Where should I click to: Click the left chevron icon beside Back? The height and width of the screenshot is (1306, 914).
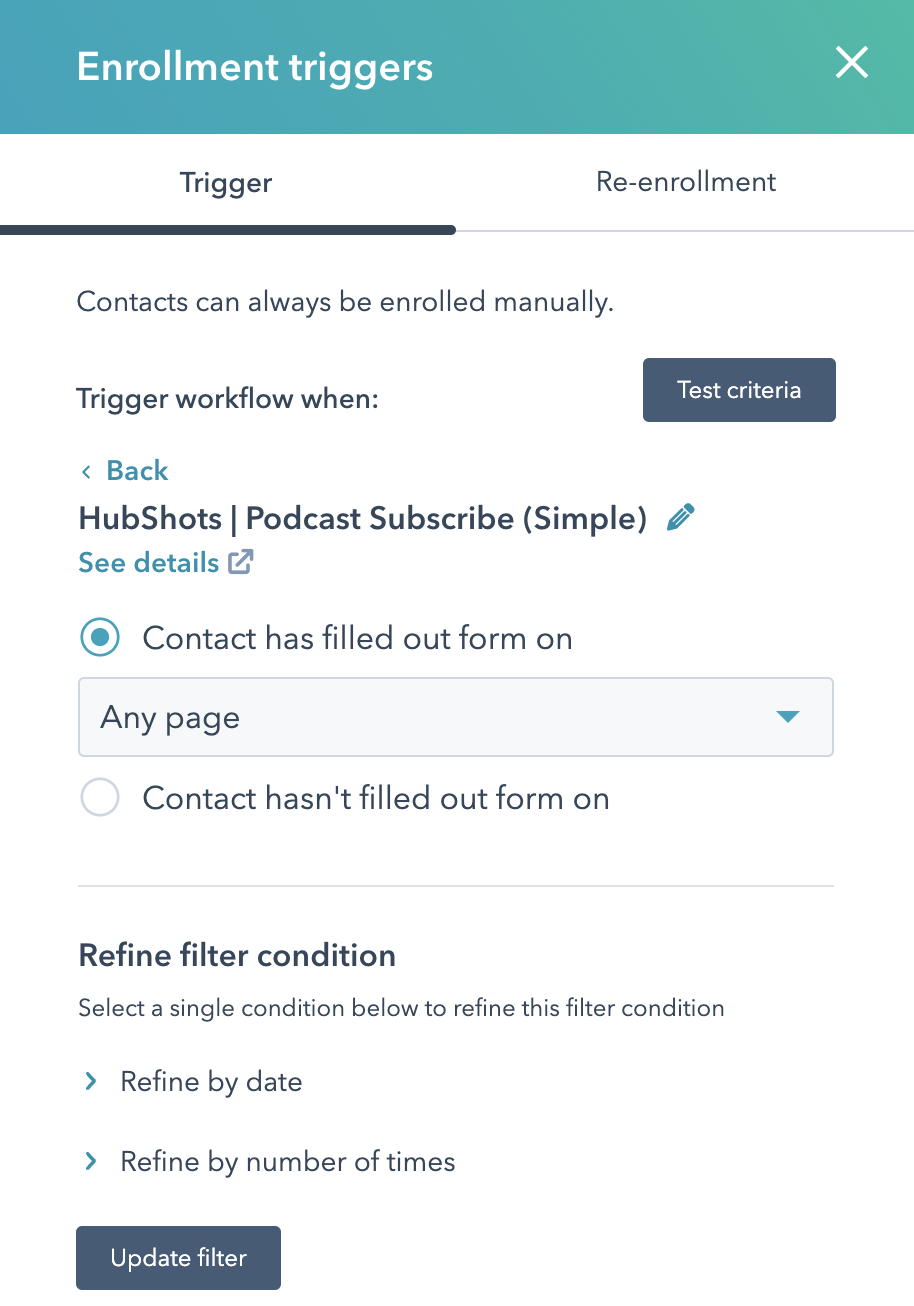coord(87,472)
